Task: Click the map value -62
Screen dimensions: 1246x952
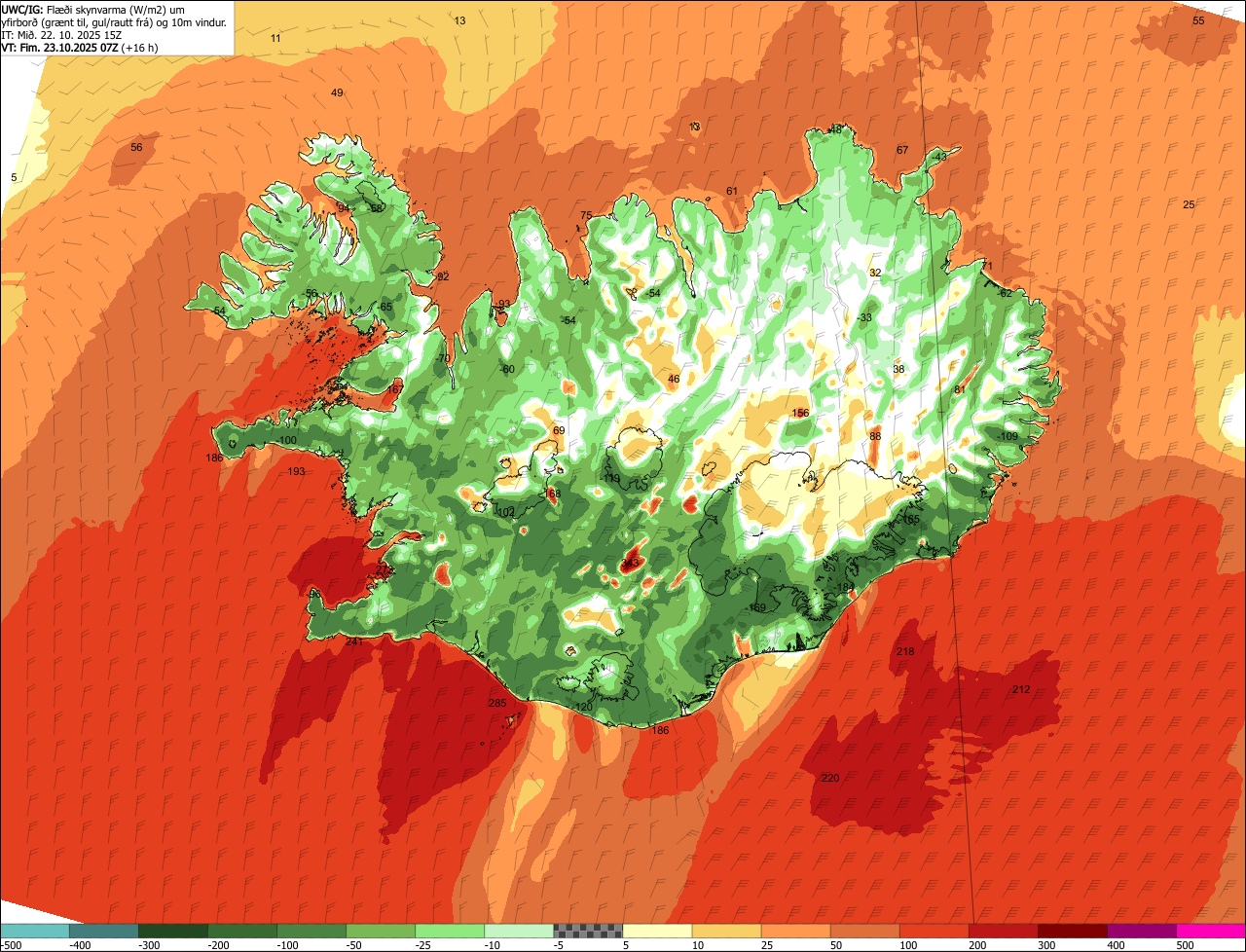Action: coord(1004,293)
